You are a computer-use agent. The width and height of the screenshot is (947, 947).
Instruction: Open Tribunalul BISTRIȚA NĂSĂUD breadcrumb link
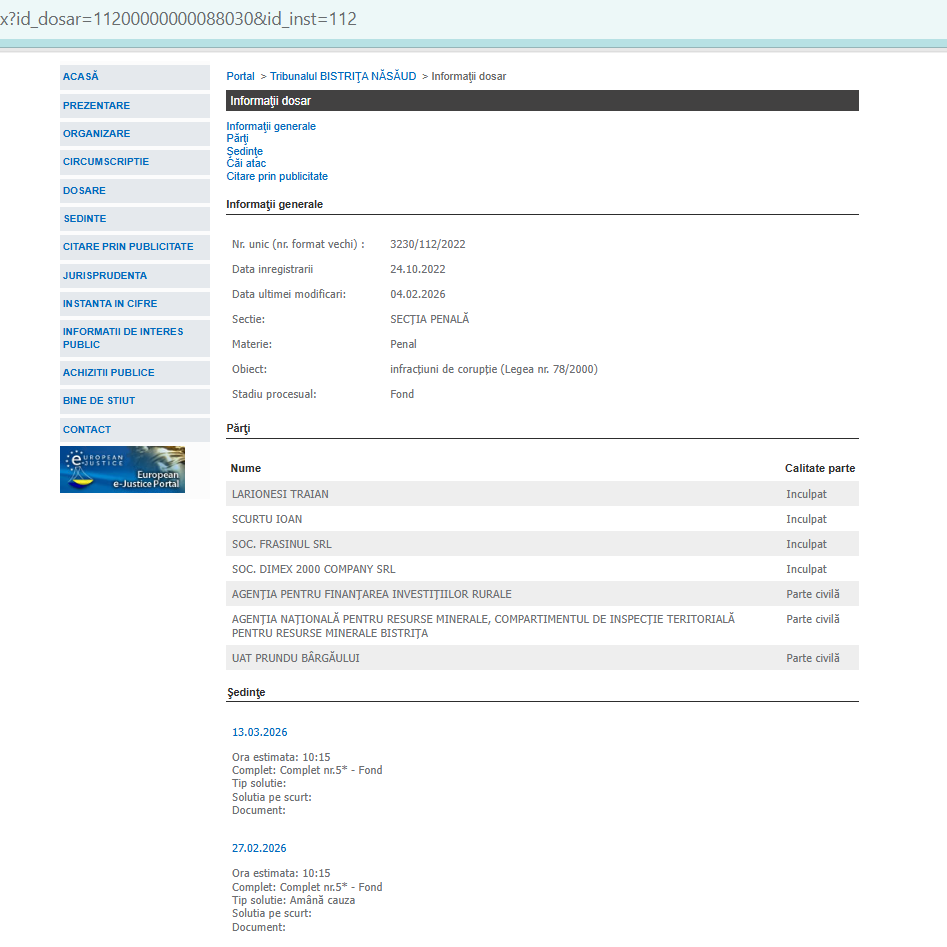(343, 77)
